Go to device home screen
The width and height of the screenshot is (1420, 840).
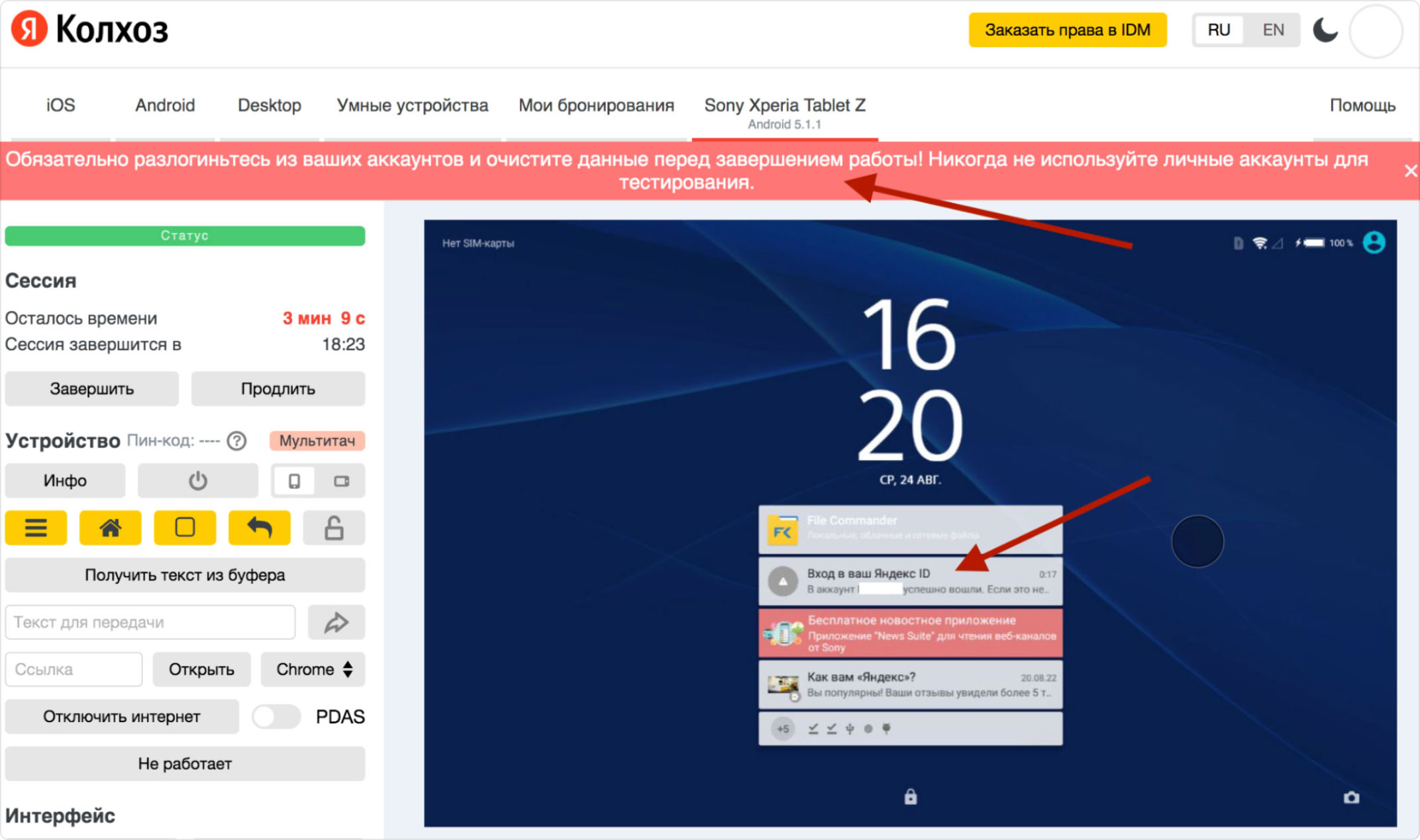pyautogui.click(x=110, y=528)
